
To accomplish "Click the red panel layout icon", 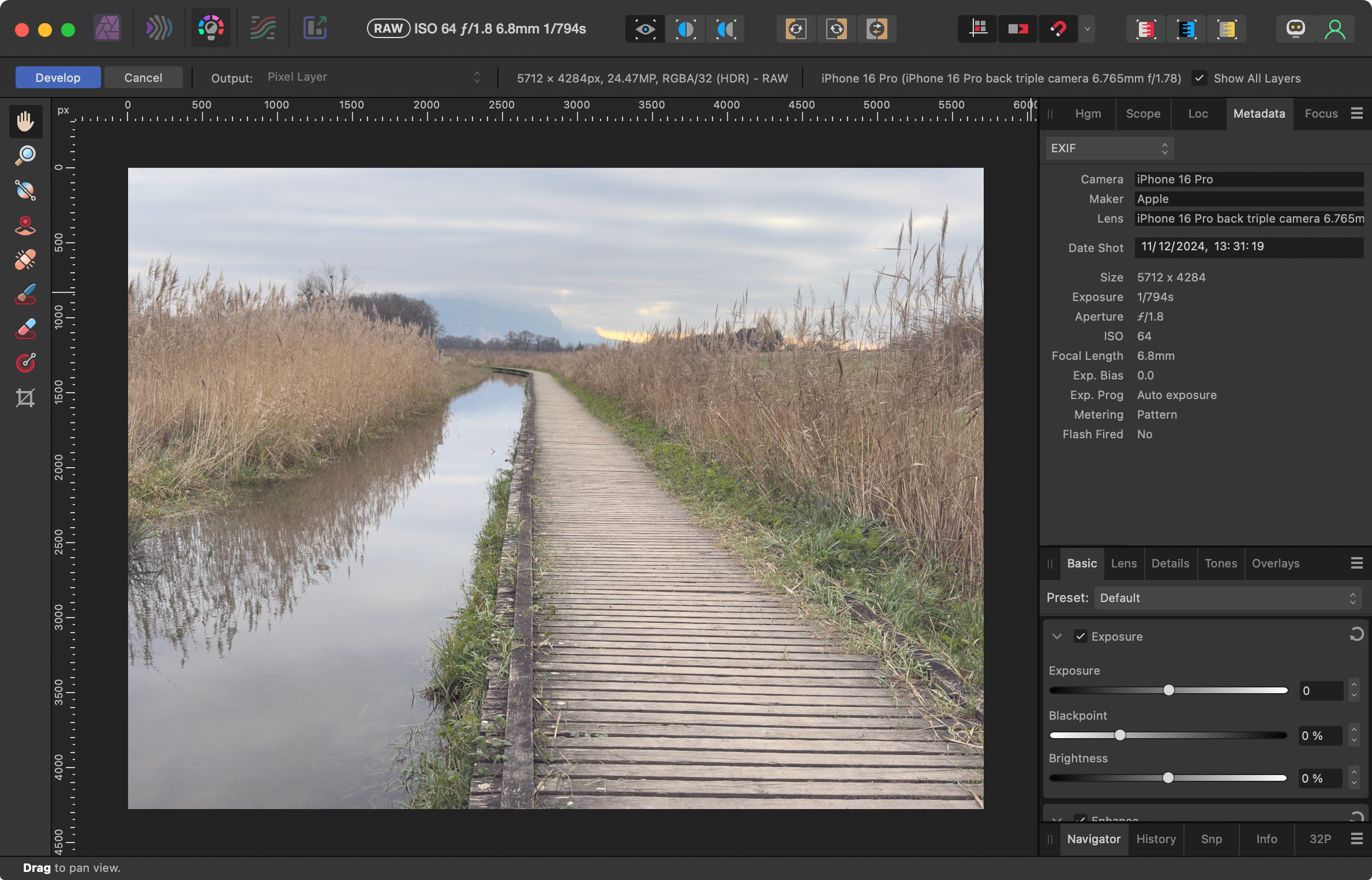I will click(1145, 29).
